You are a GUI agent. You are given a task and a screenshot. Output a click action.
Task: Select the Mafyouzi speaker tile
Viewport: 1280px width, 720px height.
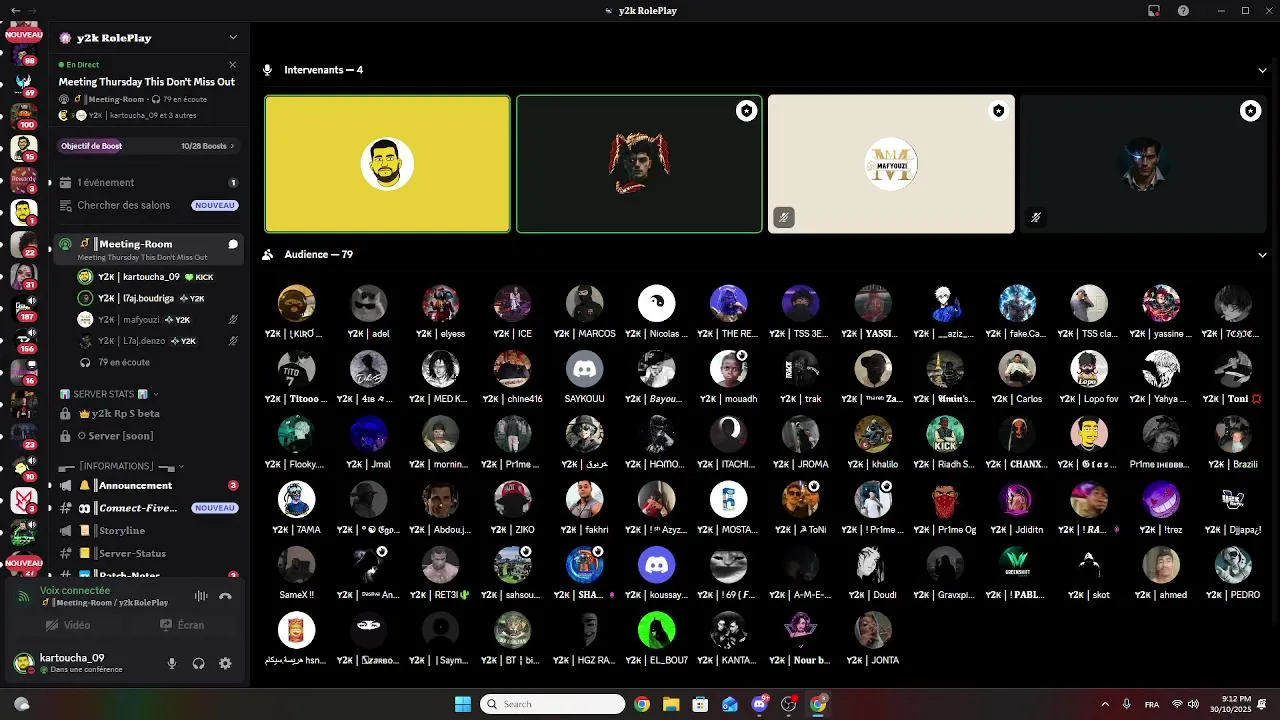click(x=891, y=164)
